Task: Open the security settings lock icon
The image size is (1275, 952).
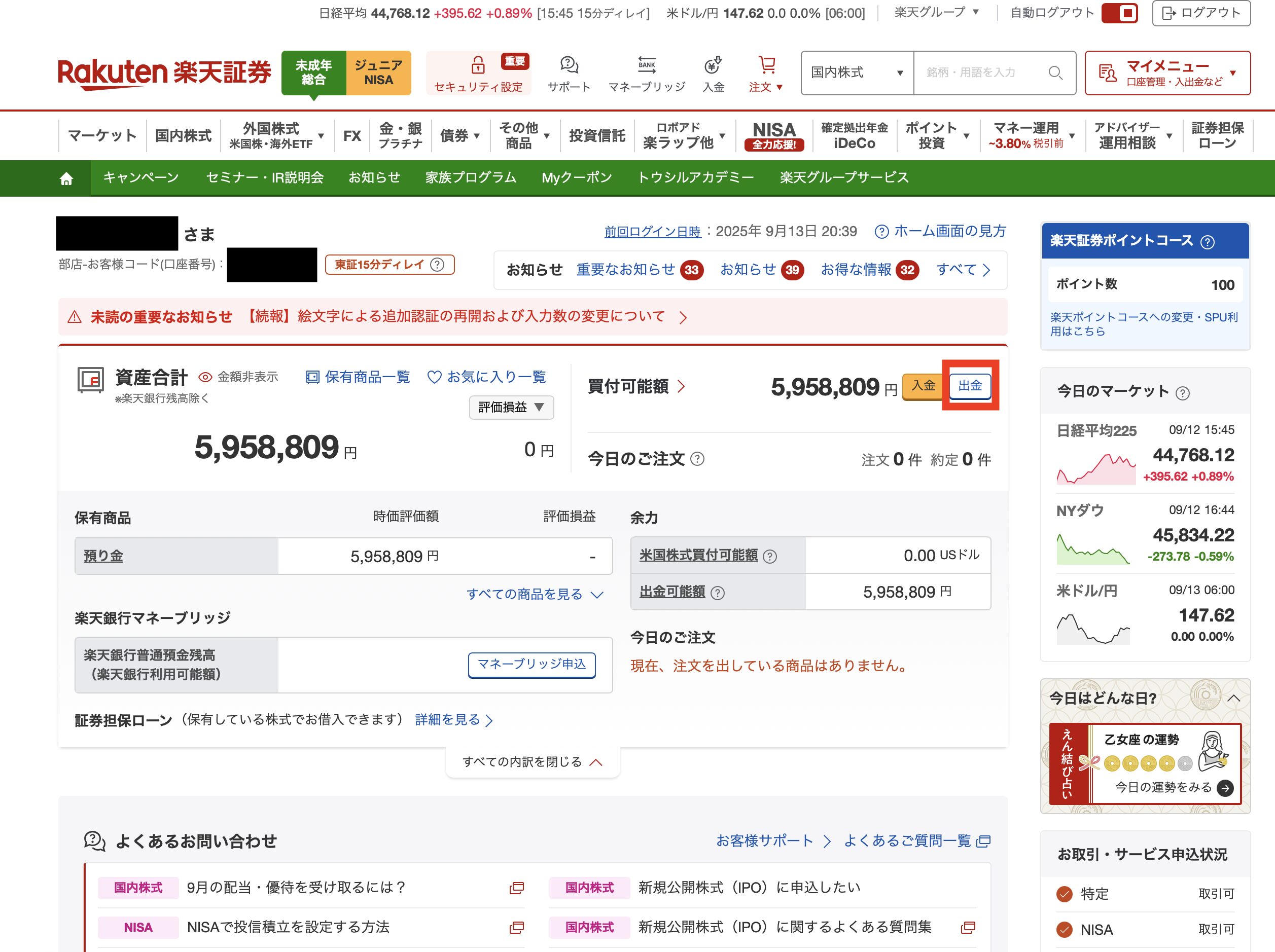Action: point(478,65)
